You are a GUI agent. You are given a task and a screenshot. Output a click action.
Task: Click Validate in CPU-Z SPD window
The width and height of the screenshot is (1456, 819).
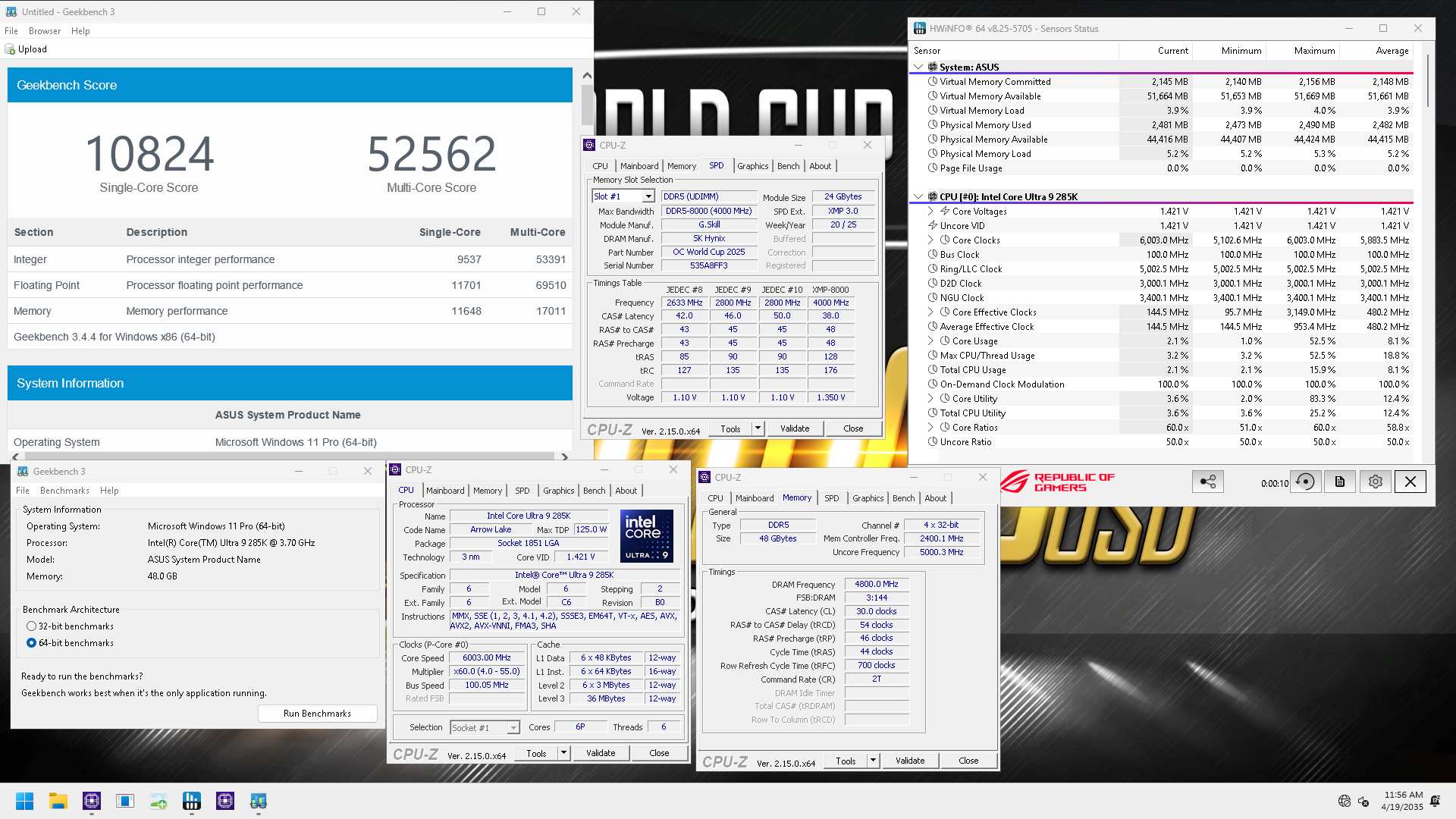[x=795, y=428]
